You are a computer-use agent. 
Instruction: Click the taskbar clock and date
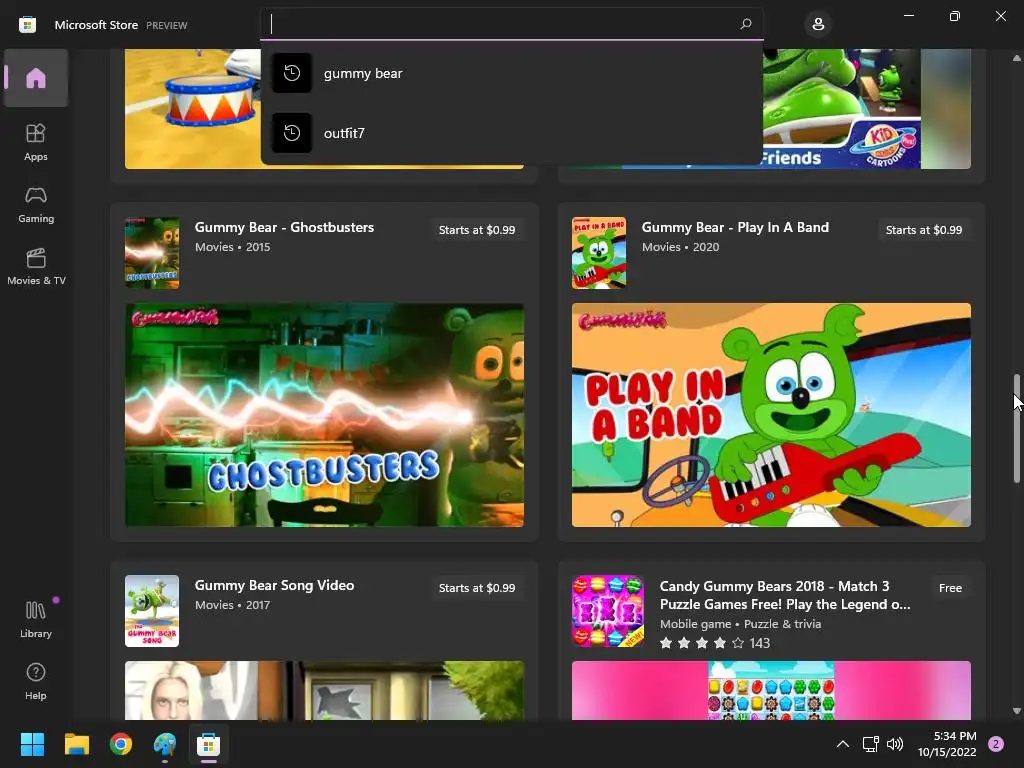pyautogui.click(x=947, y=744)
